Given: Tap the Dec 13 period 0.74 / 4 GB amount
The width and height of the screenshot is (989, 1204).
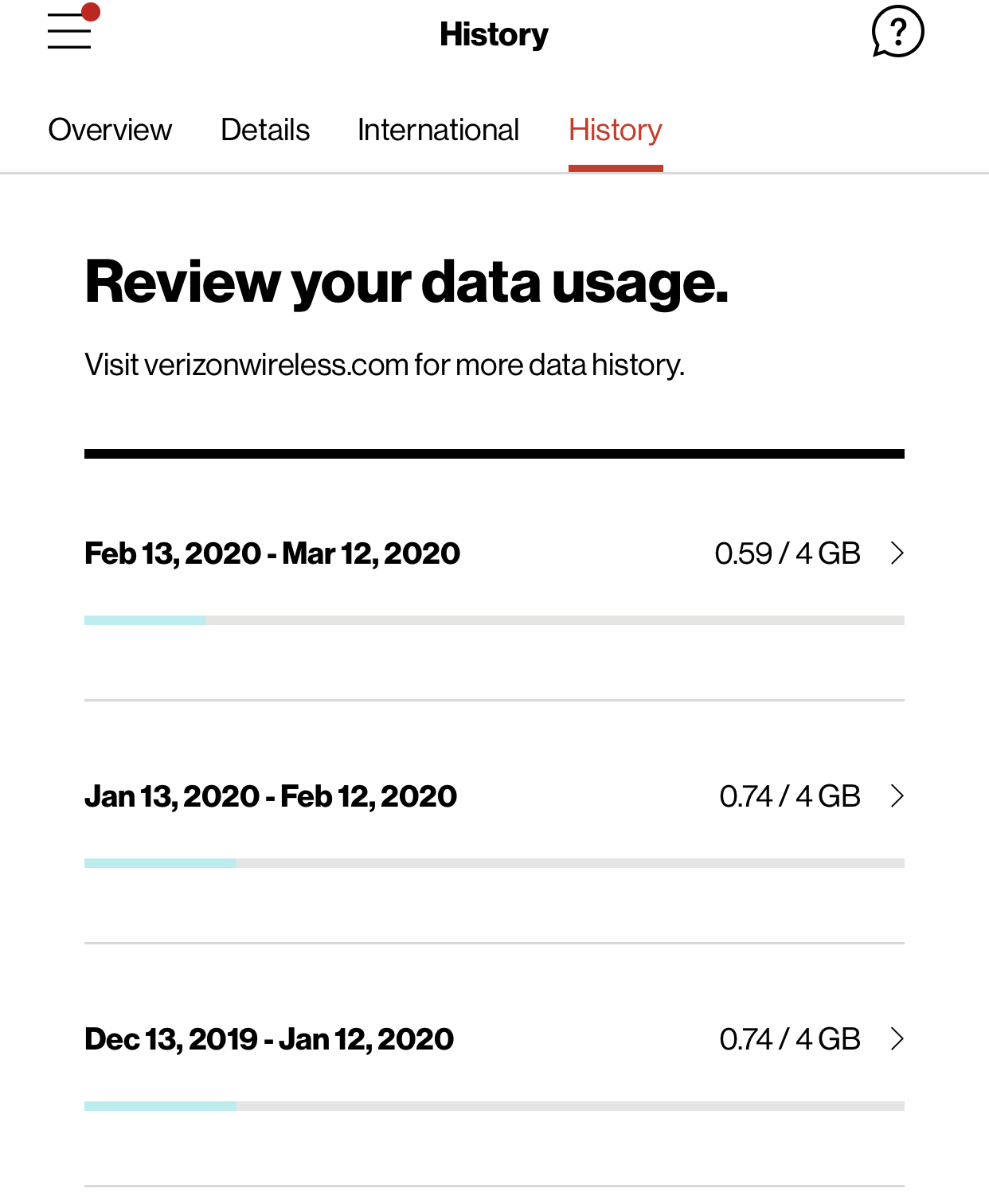Looking at the screenshot, I should pyautogui.click(x=790, y=1039).
